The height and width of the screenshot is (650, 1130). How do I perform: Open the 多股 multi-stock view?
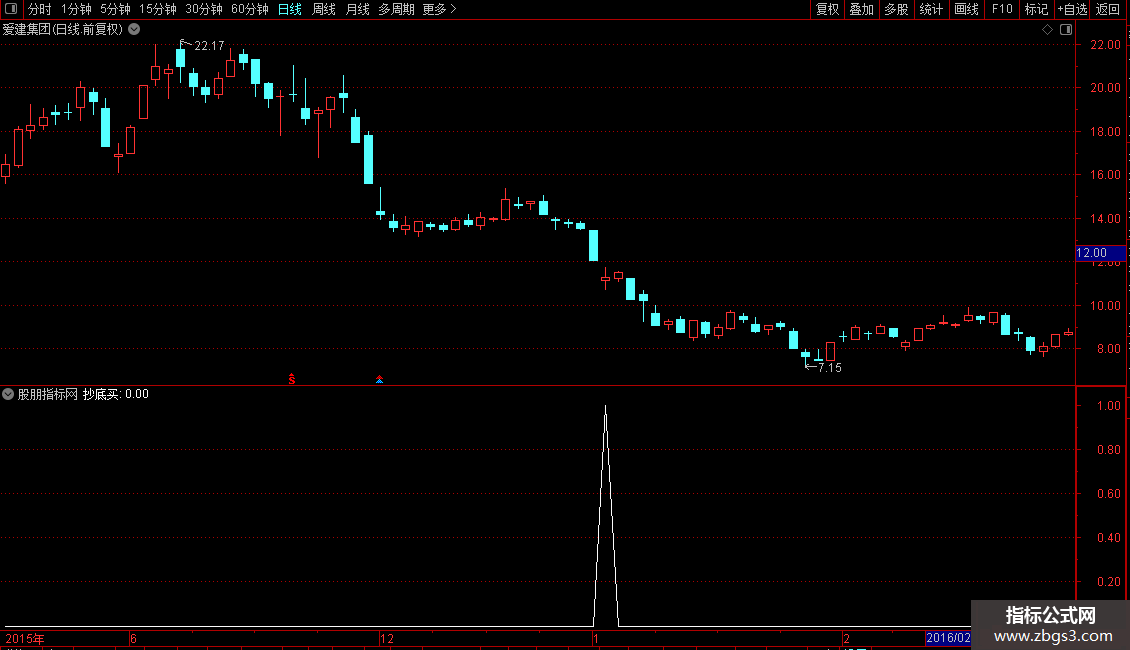[x=896, y=9]
